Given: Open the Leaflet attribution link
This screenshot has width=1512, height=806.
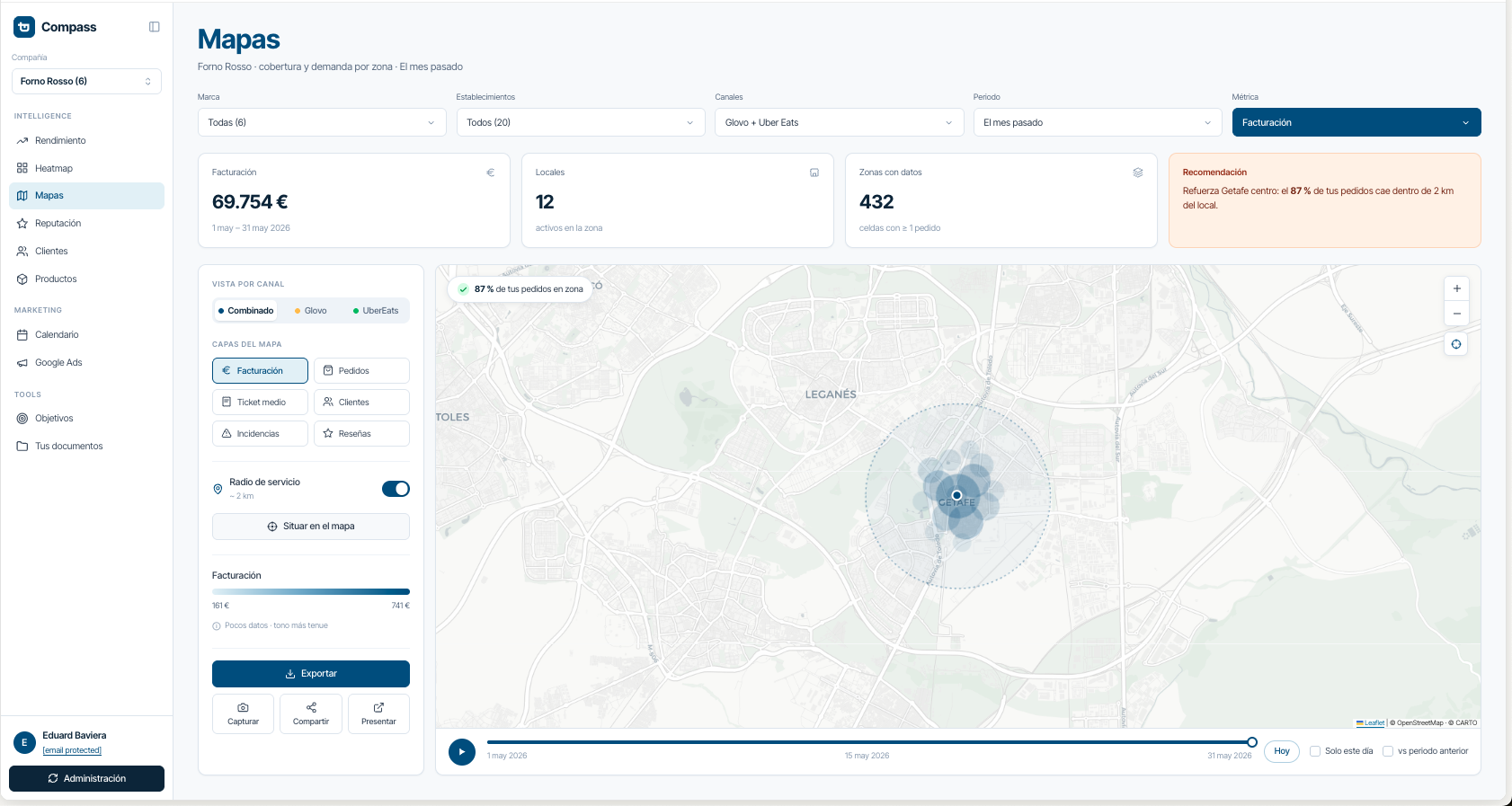Looking at the screenshot, I should tap(1371, 723).
